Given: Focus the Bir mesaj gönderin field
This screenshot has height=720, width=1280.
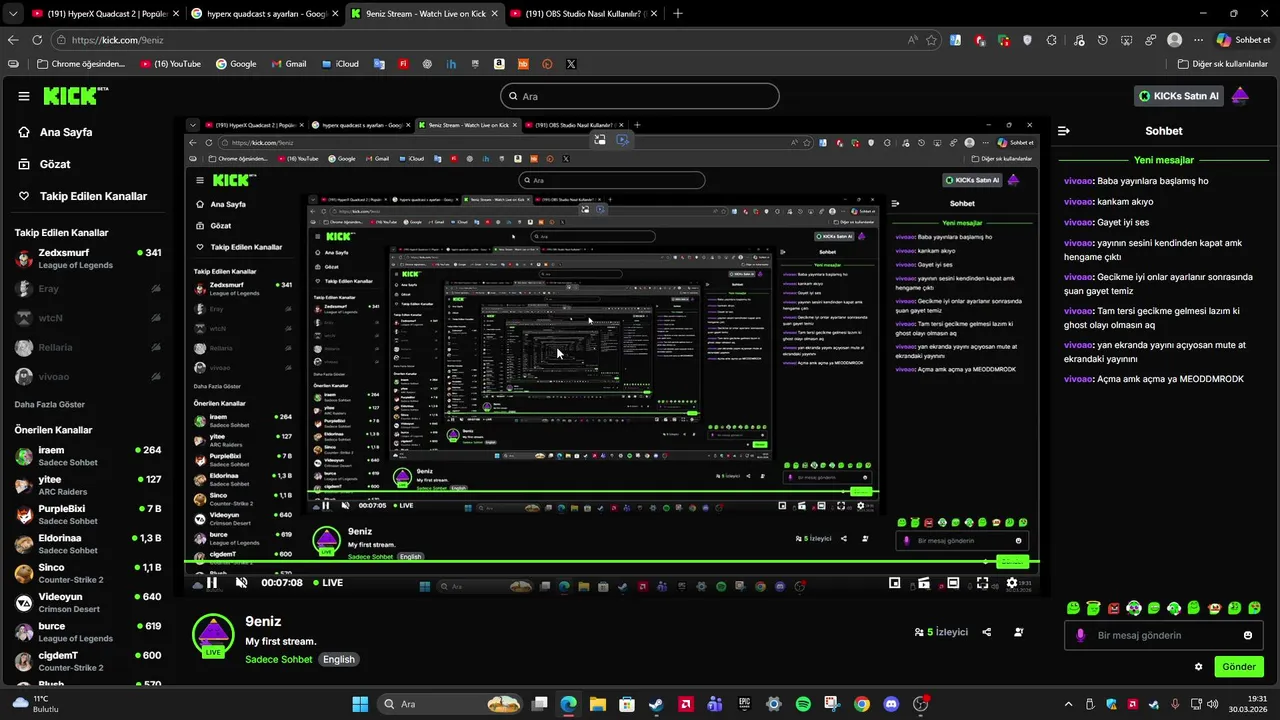Looking at the screenshot, I should point(1164,635).
